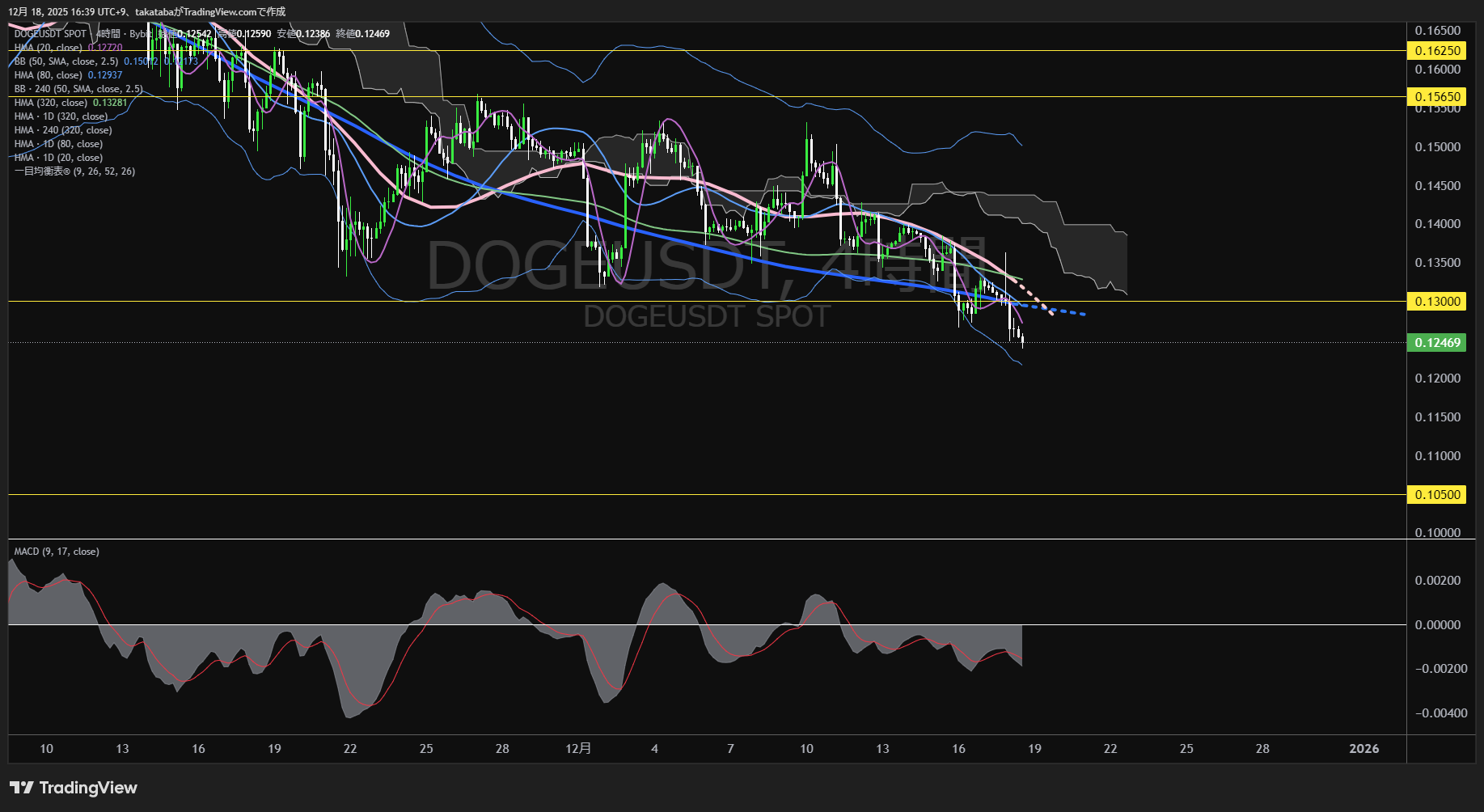
Task: Click the 19 date tick on time axis
Action: pos(1034,749)
